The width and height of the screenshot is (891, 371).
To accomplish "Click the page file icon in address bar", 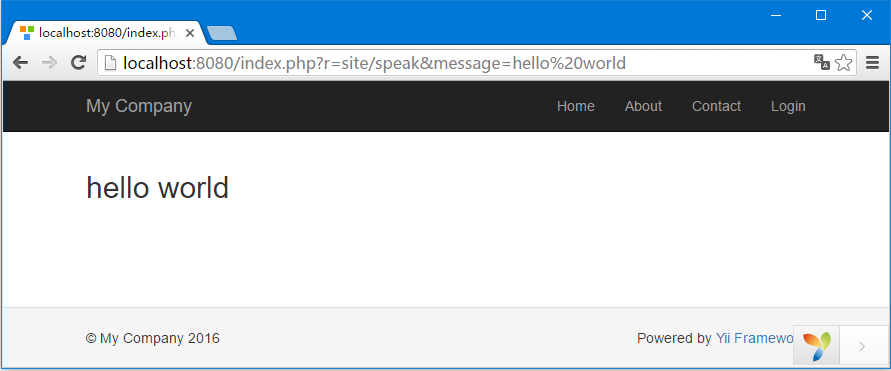I will tap(110, 62).
